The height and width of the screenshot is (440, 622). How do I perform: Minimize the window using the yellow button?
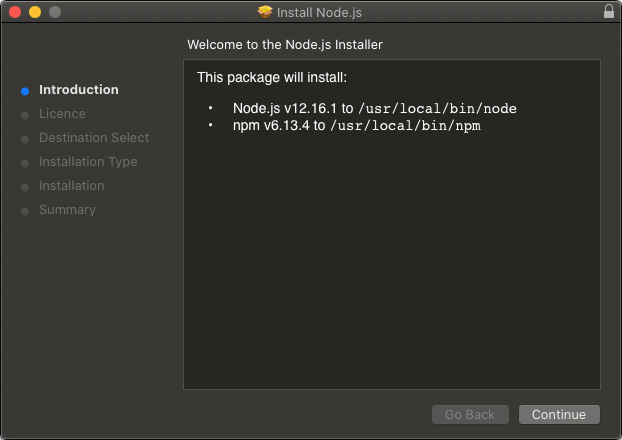[x=34, y=12]
